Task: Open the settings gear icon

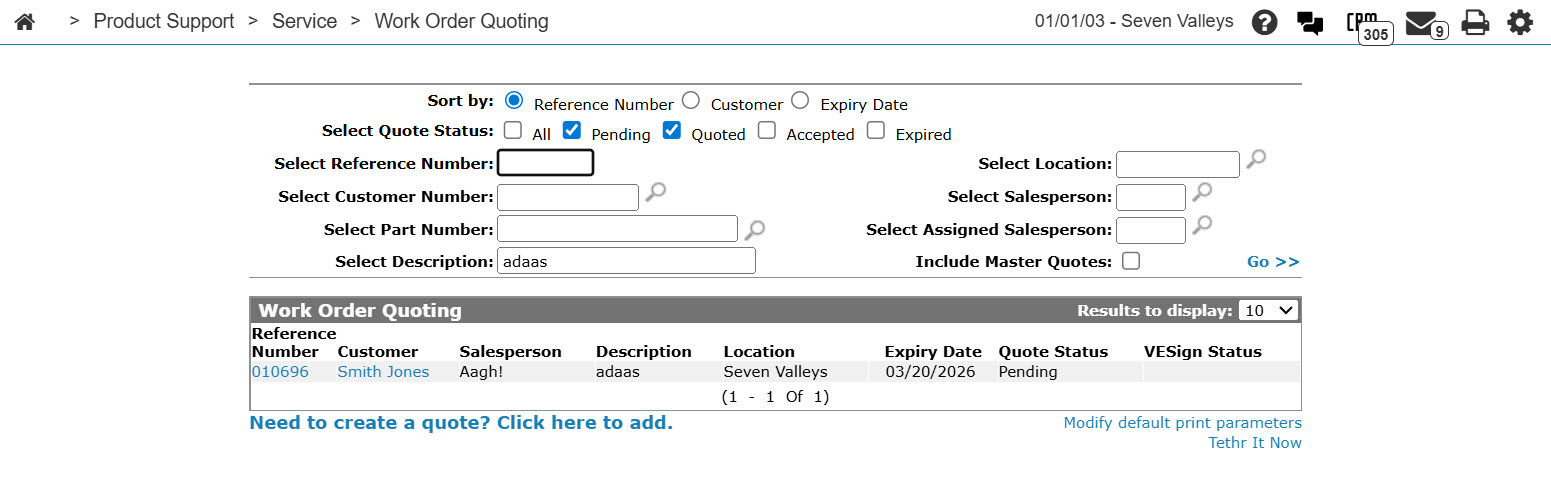Action: pyautogui.click(x=1520, y=22)
